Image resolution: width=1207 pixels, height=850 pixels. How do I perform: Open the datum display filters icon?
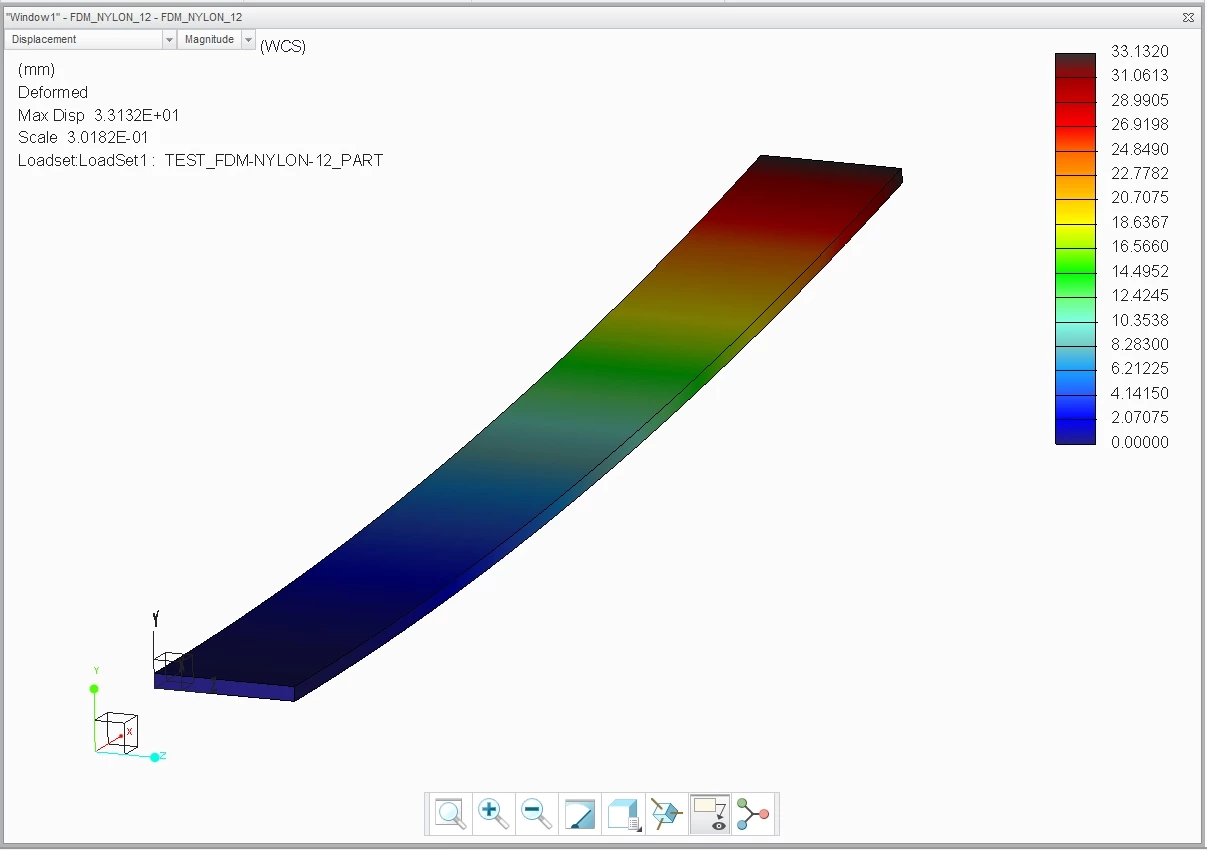666,814
